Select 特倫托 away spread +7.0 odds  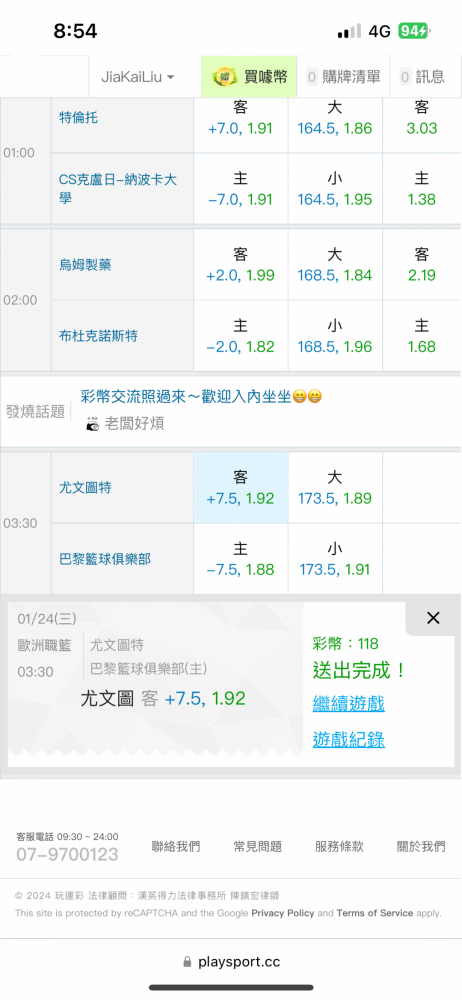pos(241,118)
